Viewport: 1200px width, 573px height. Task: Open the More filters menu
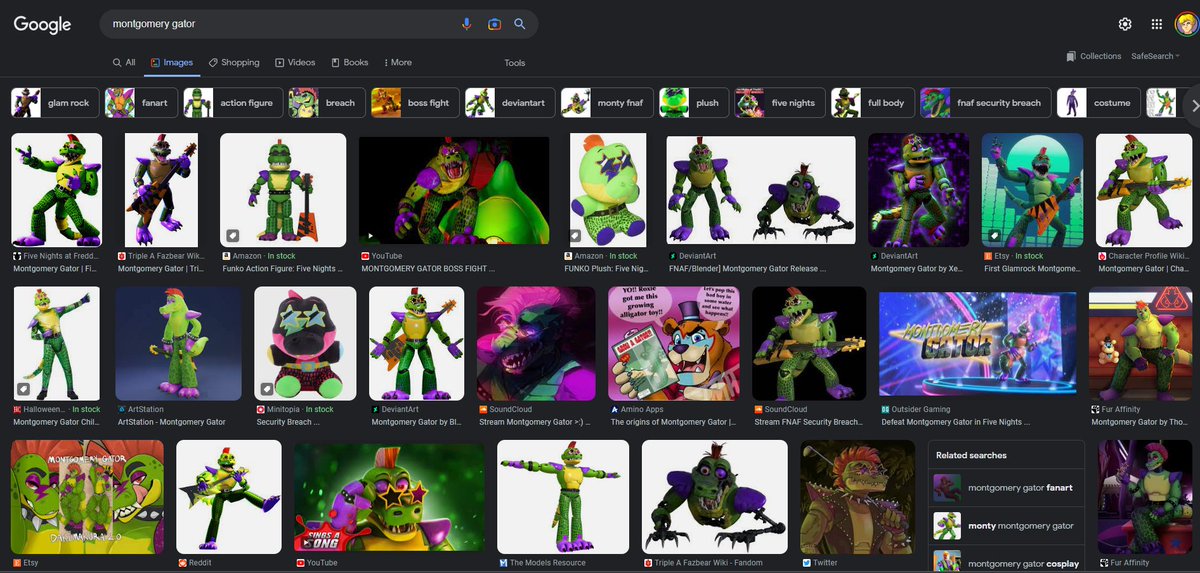point(396,62)
